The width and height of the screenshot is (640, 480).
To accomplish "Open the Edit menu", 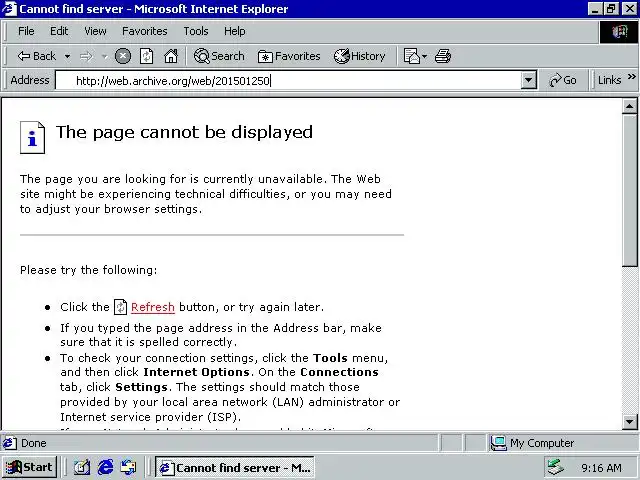I will coord(59,31).
